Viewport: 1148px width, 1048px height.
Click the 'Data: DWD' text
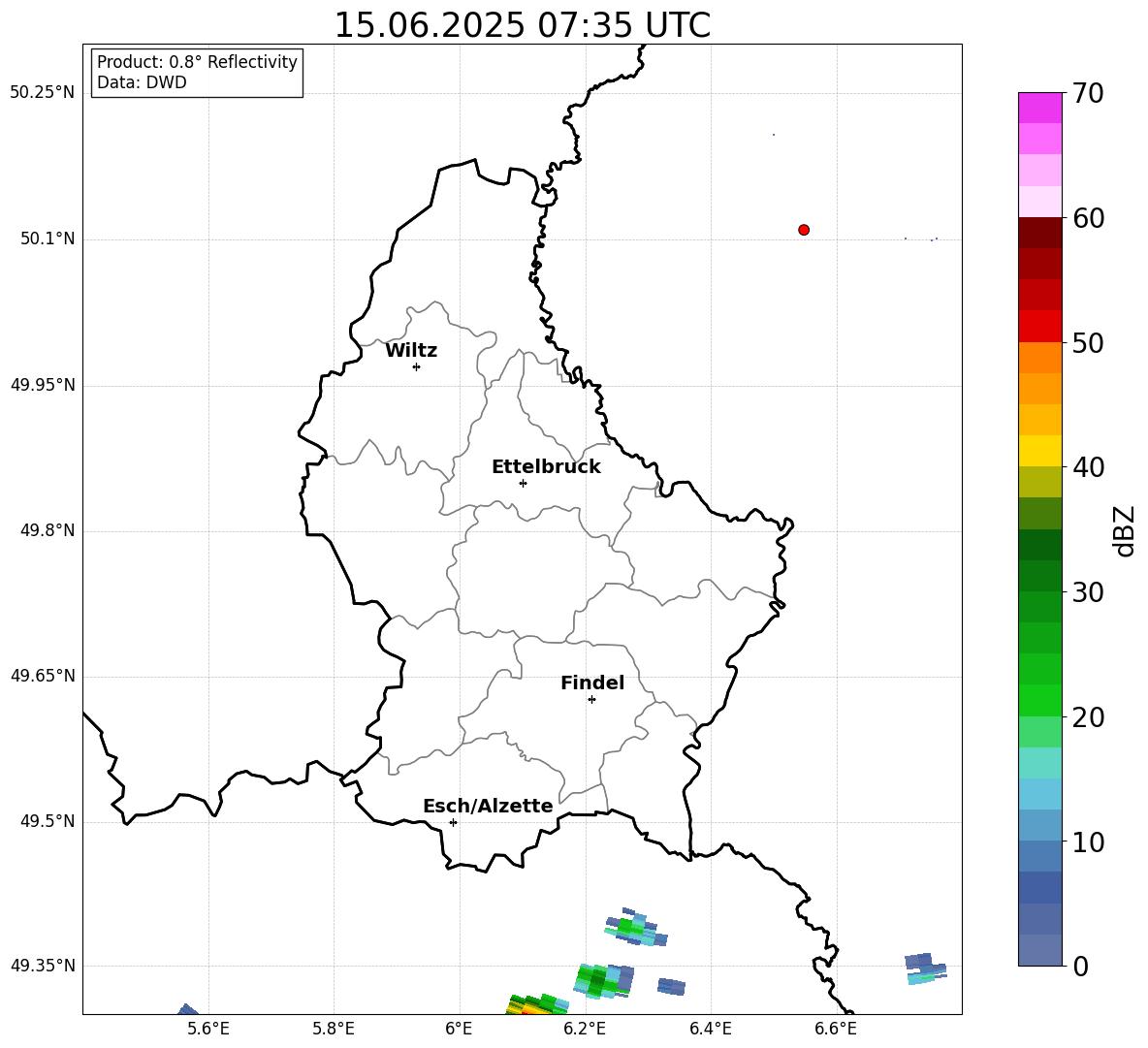[142, 82]
